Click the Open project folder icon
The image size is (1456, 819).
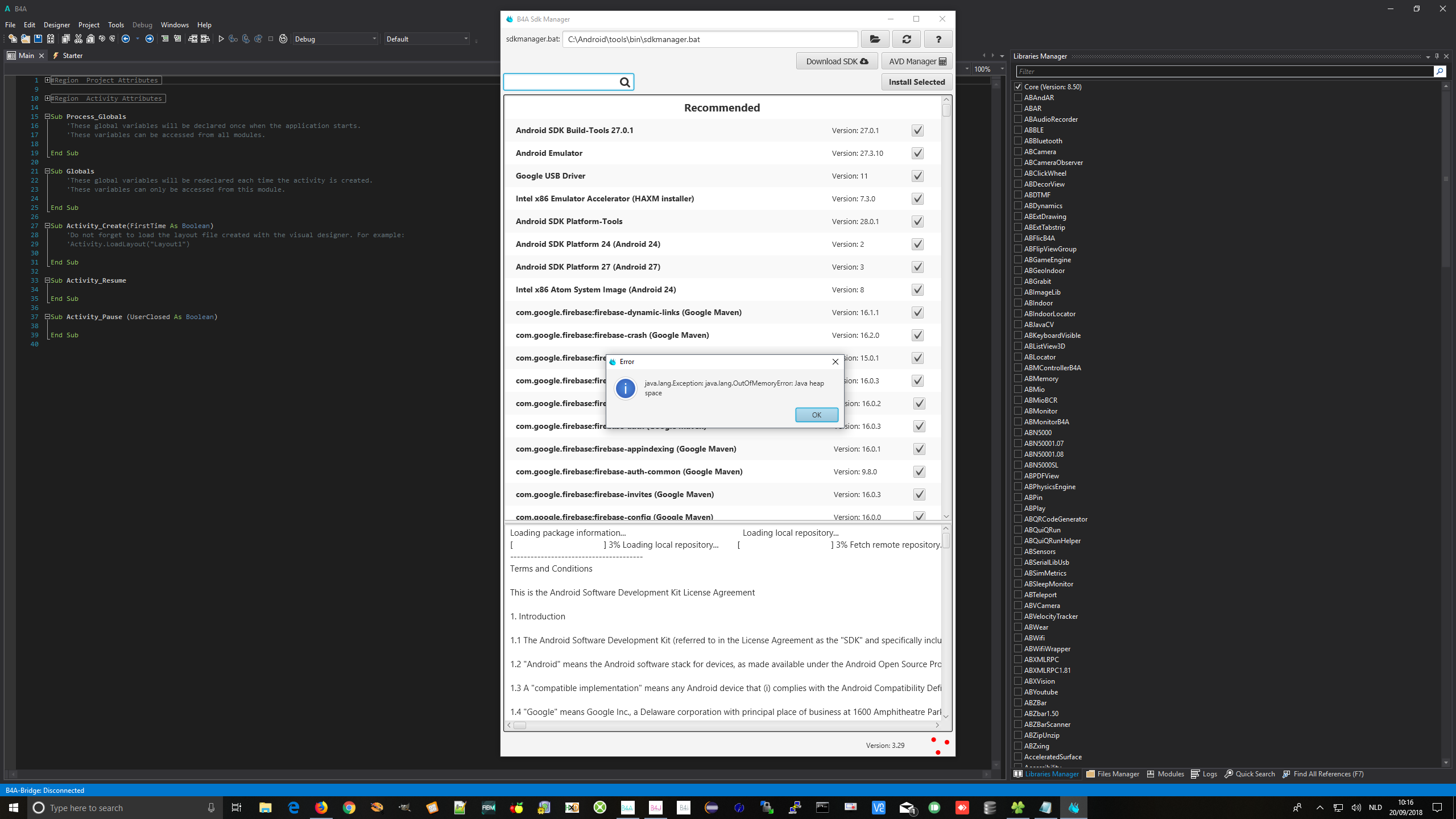[26, 39]
